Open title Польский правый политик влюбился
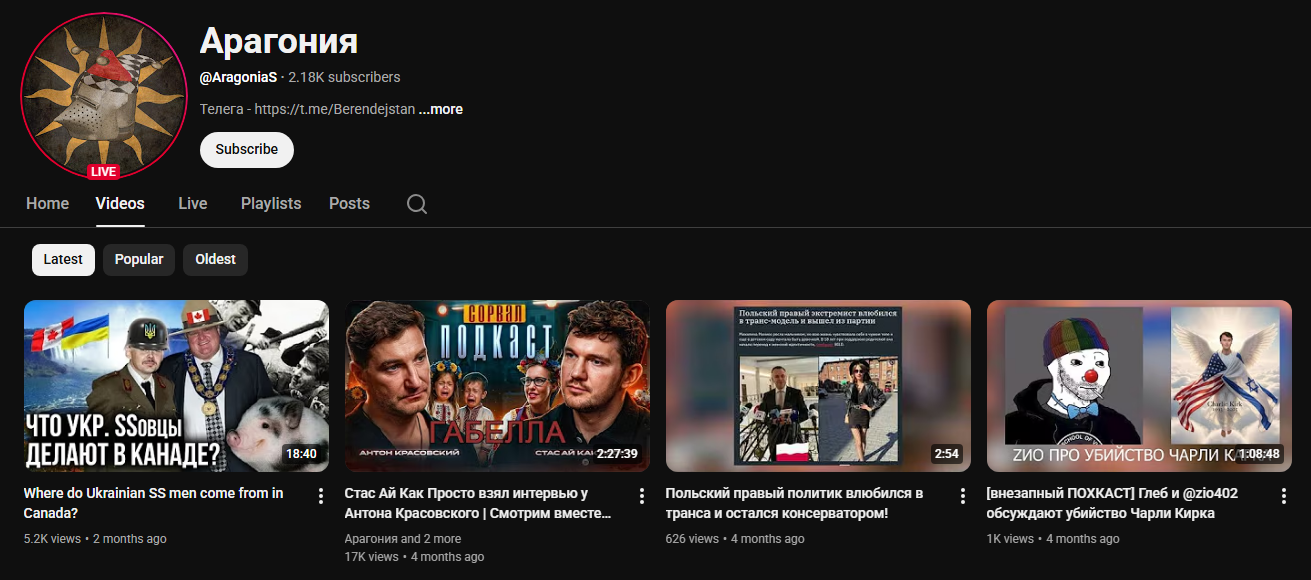The height and width of the screenshot is (580, 1311). point(795,503)
